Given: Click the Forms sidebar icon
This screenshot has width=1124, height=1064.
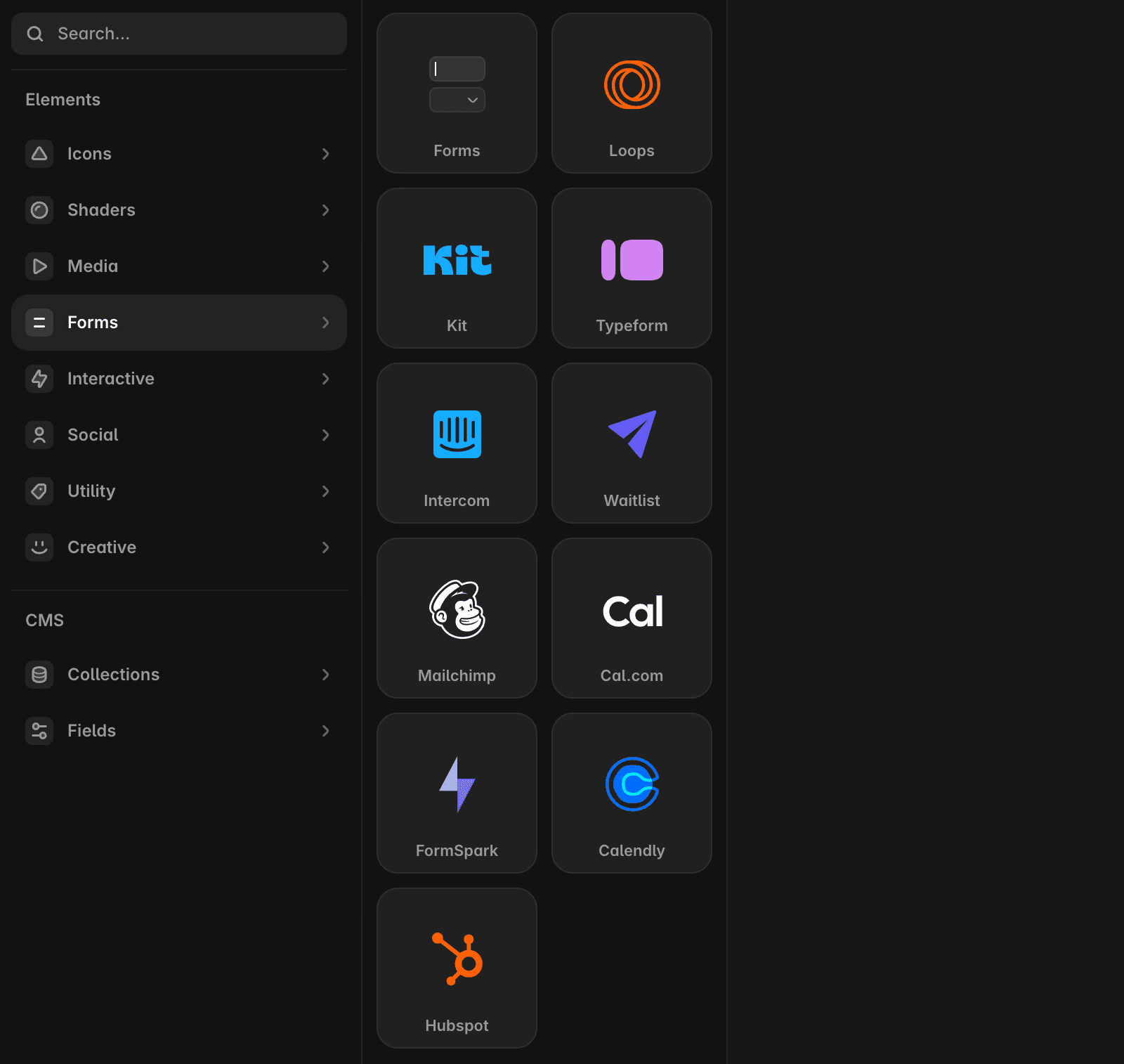Looking at the screenshot, I should click(x=39, y=323).
